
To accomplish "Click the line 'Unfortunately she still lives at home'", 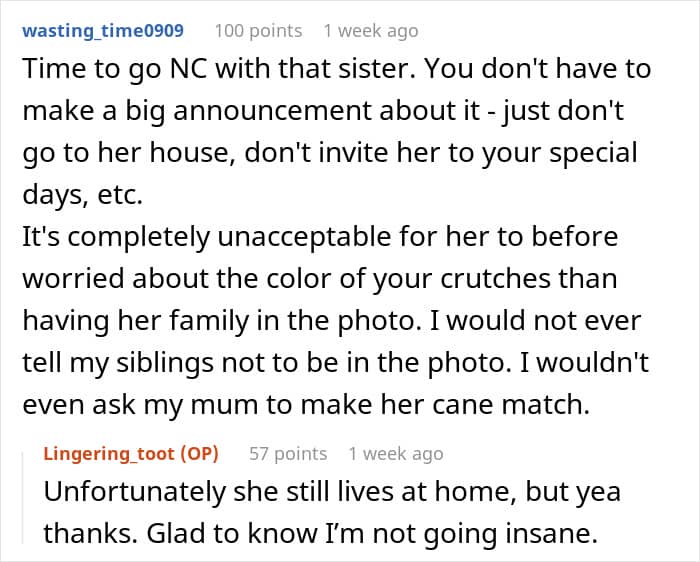I will pos(332,492).
